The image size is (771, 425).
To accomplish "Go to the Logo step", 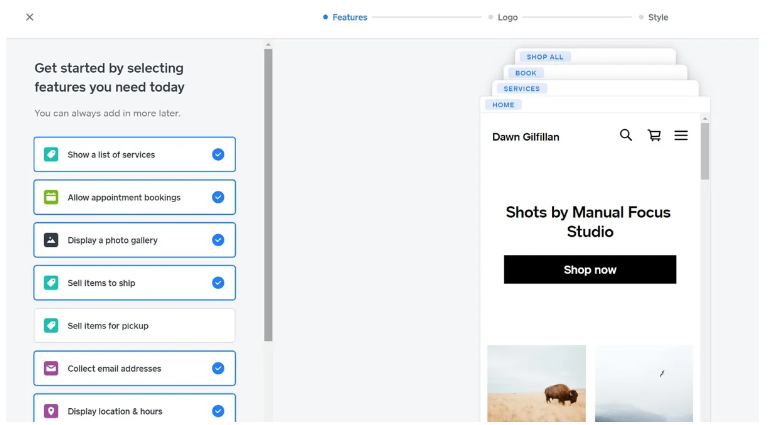I will pos(503,17).
